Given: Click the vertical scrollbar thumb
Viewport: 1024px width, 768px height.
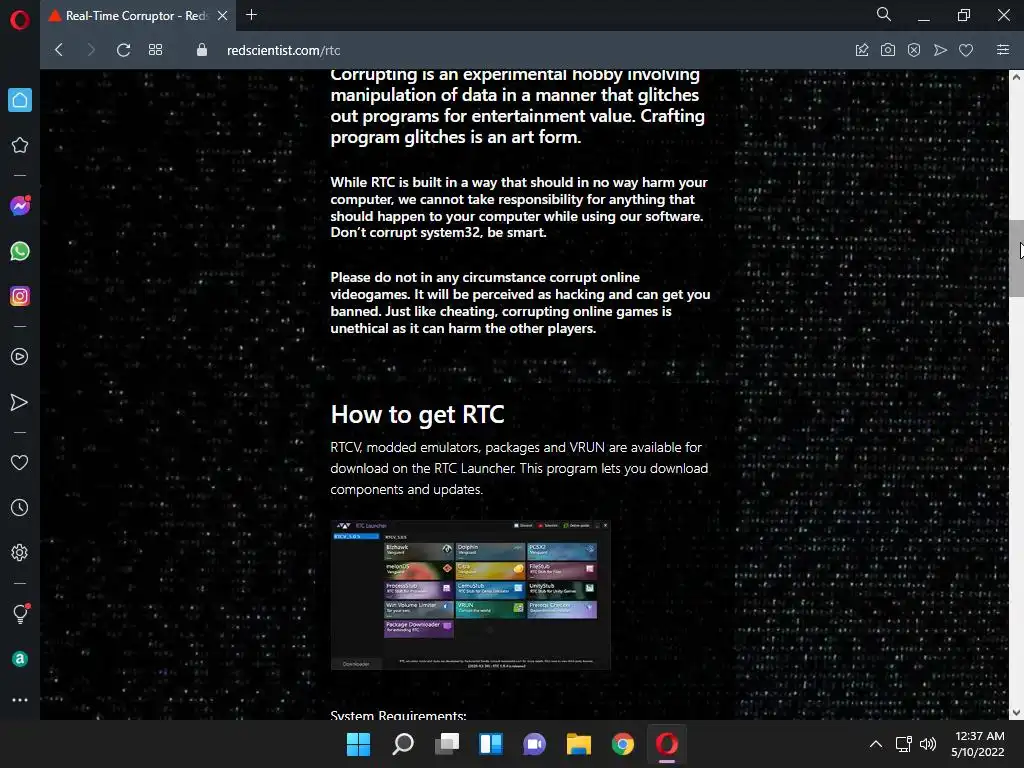Looking at the screenshot, I should click(x=1016, y=259).
